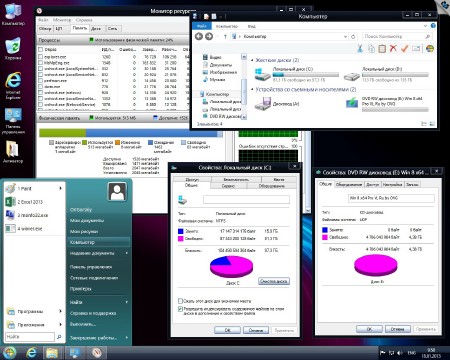
Task: Click the colorful globe icon in Explorer toolbar
Action: tap(430, 48)
